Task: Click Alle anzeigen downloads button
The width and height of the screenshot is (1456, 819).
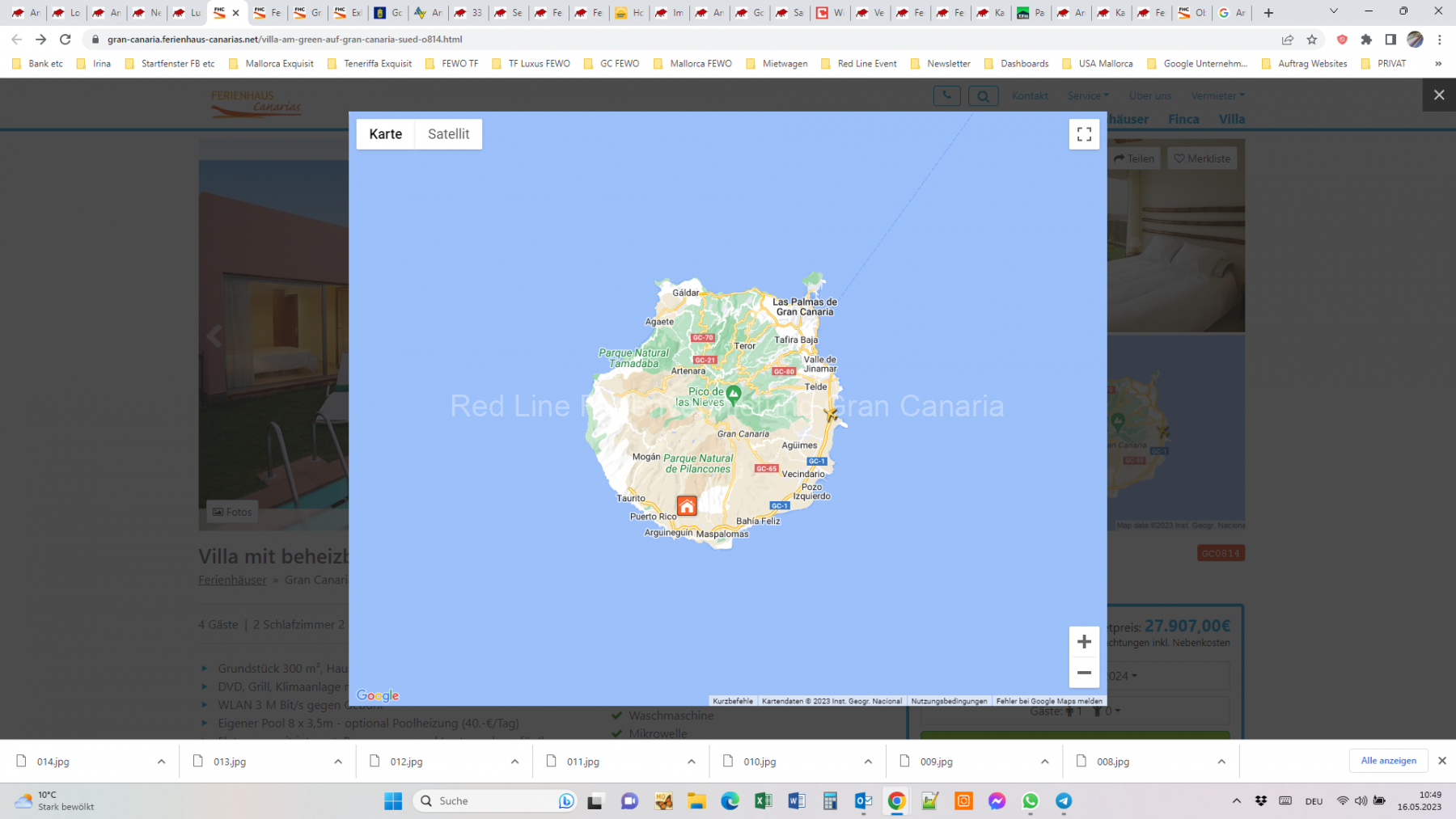Action: click(1388, 761)
